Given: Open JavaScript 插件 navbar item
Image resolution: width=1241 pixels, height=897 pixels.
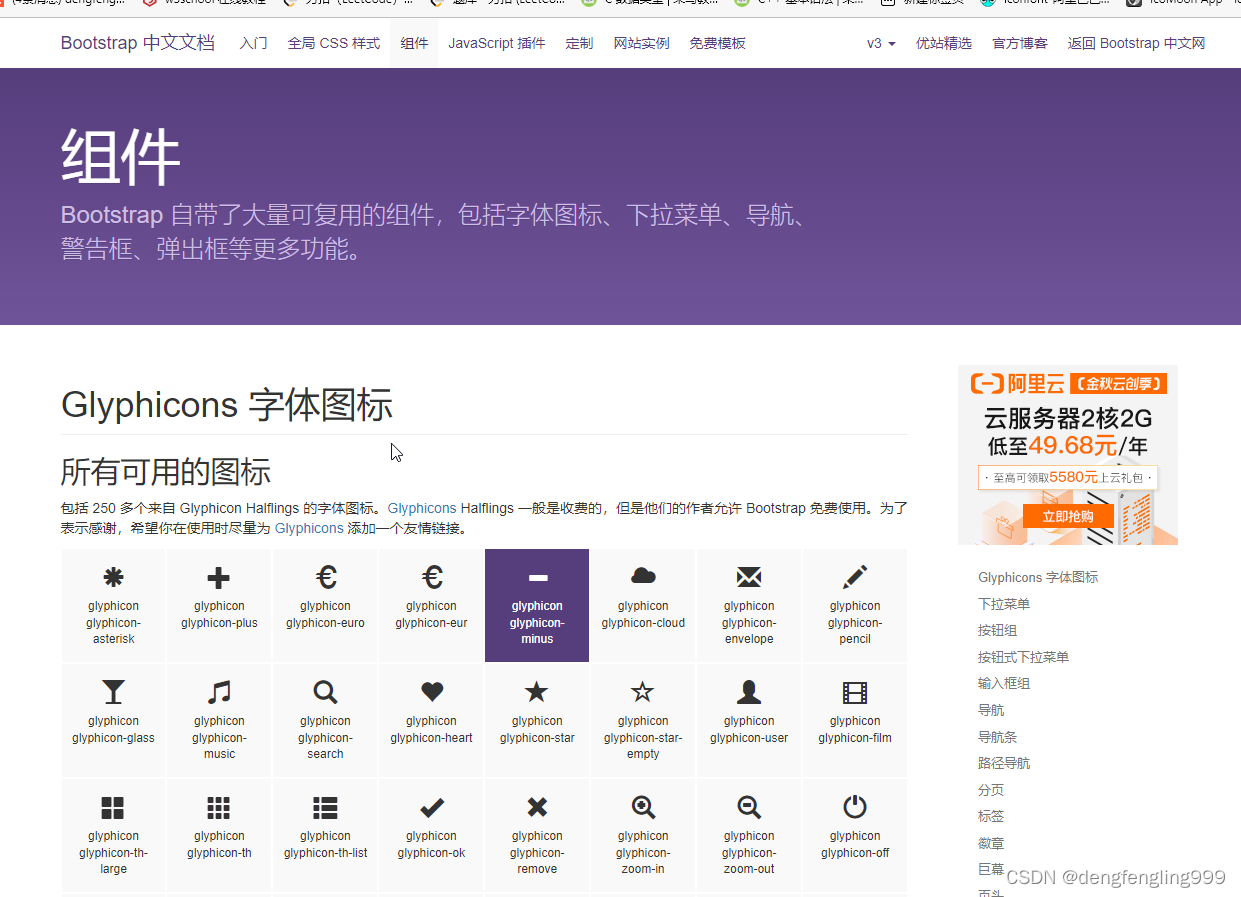Looking at the screenshot, I should tap(497, 43).
